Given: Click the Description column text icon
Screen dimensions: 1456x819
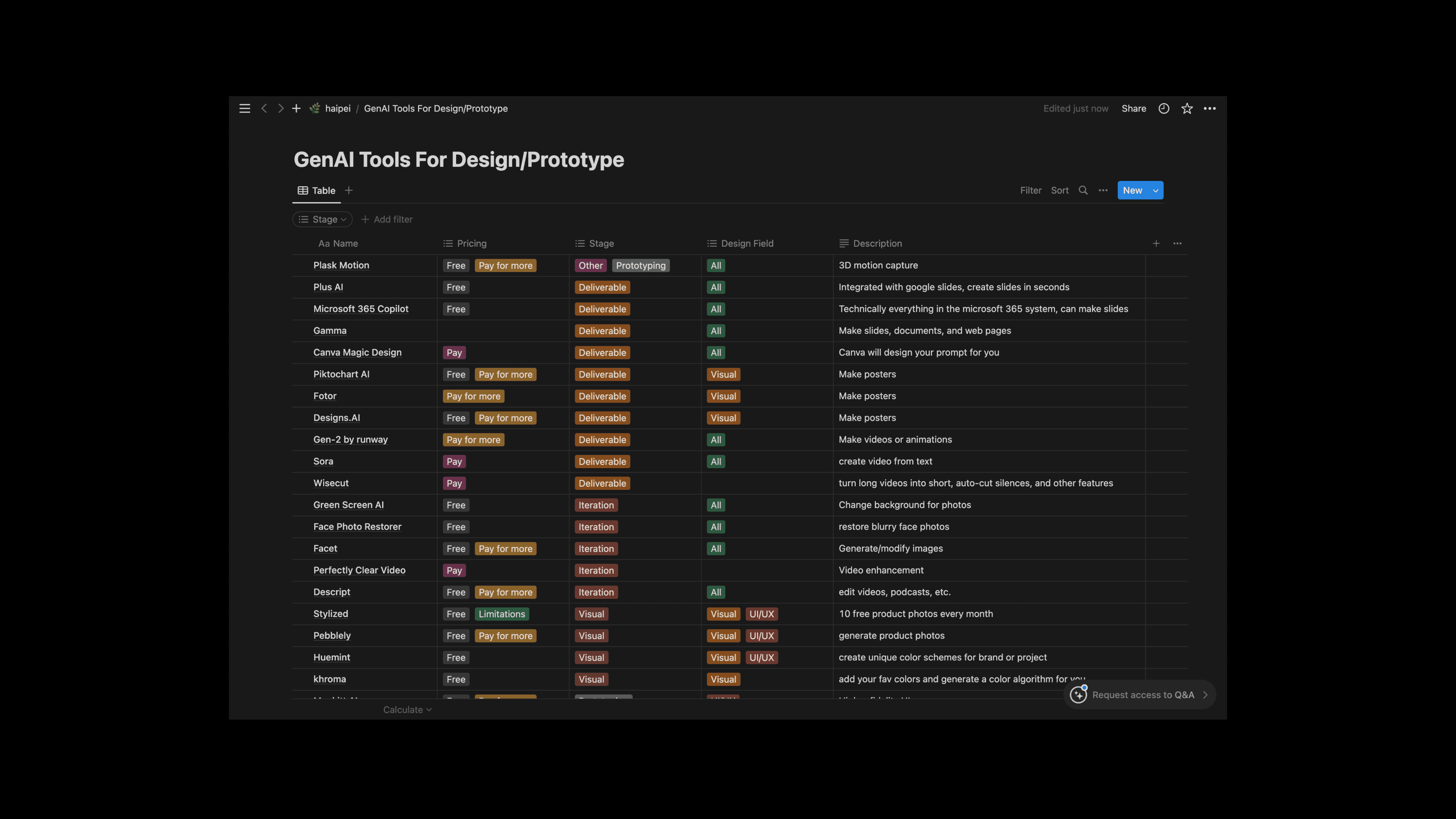Looking at the screenshot, I should coord(844,243).
